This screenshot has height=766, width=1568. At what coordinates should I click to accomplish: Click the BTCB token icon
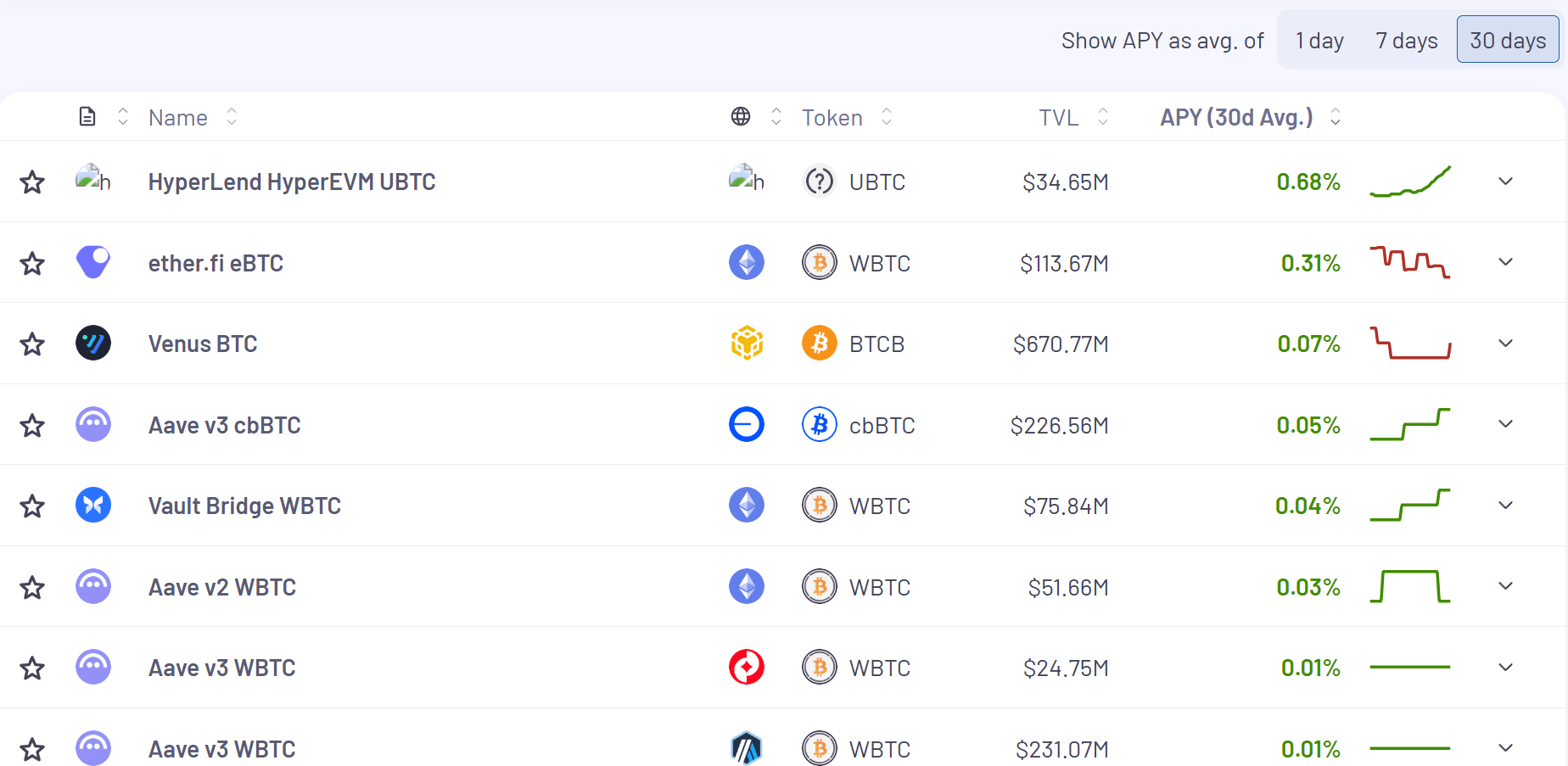click(820, 344)
